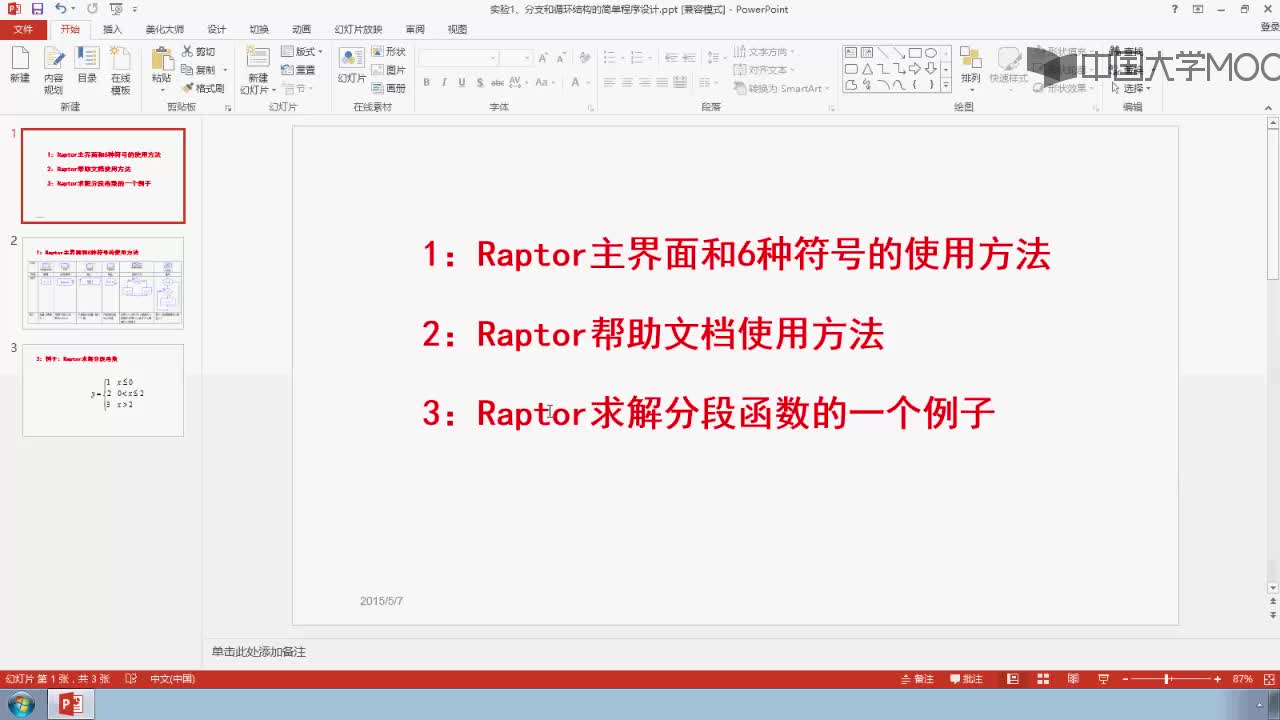Open the 剪贴板 clipboard dialog launcher
The image size is (1280, 720).
227,107
